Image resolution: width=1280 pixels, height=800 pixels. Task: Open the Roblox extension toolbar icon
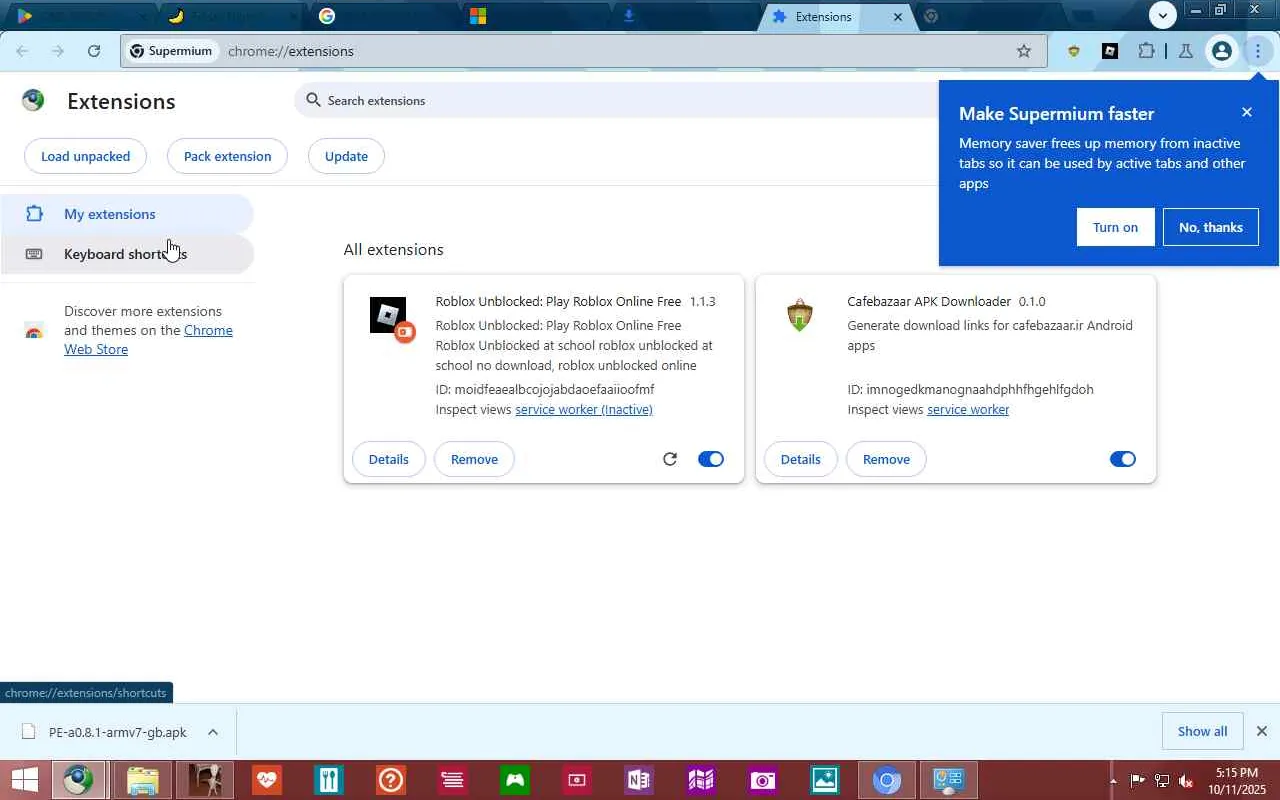[1110, 51]
